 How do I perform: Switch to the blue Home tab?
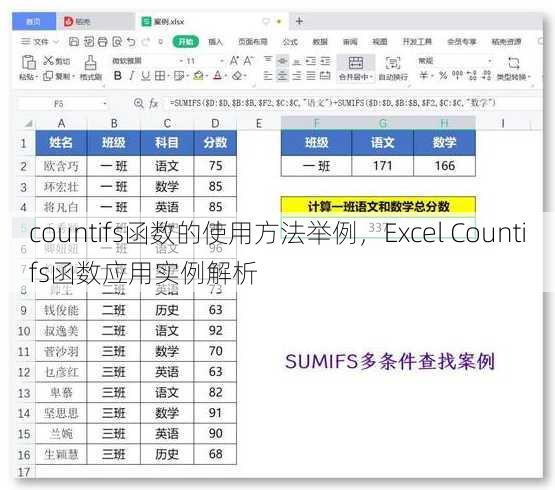tap(34, 21)
